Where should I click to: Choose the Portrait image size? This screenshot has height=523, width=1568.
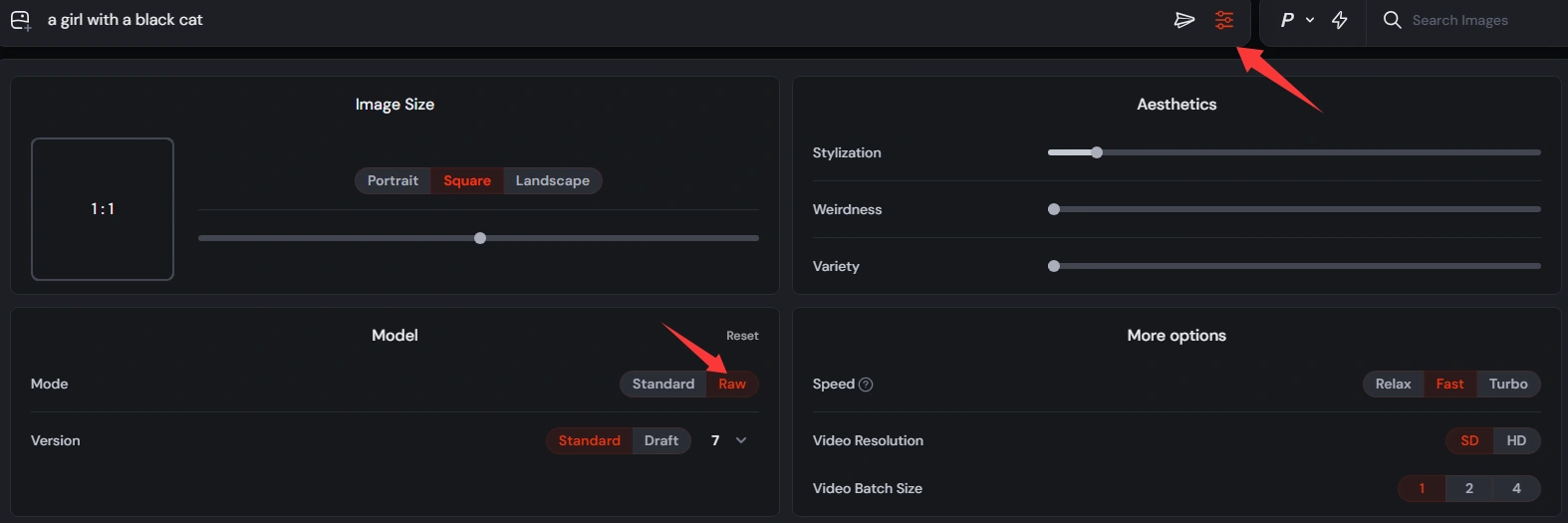click(392, 180)
